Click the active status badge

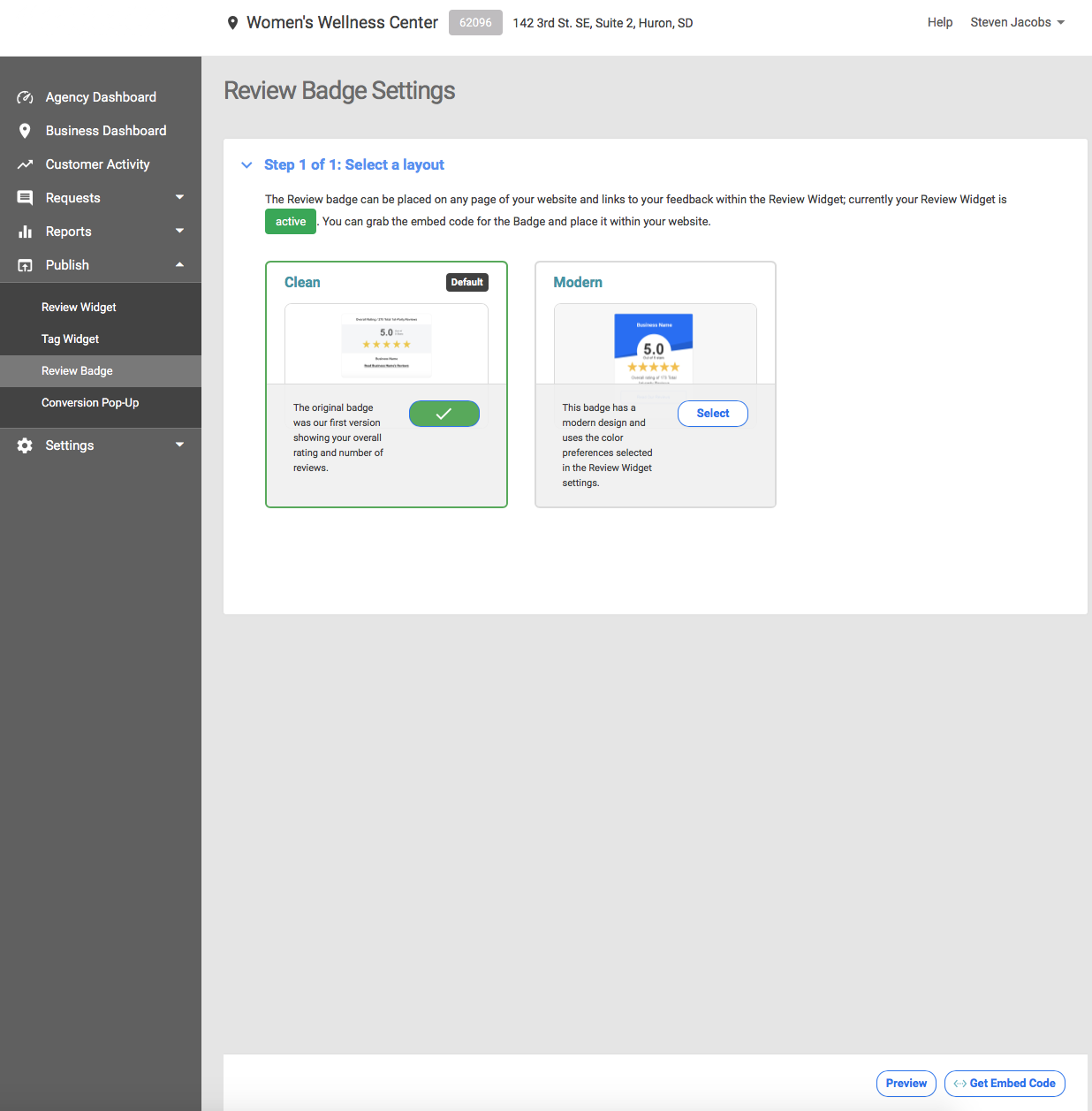coord(291,222)
